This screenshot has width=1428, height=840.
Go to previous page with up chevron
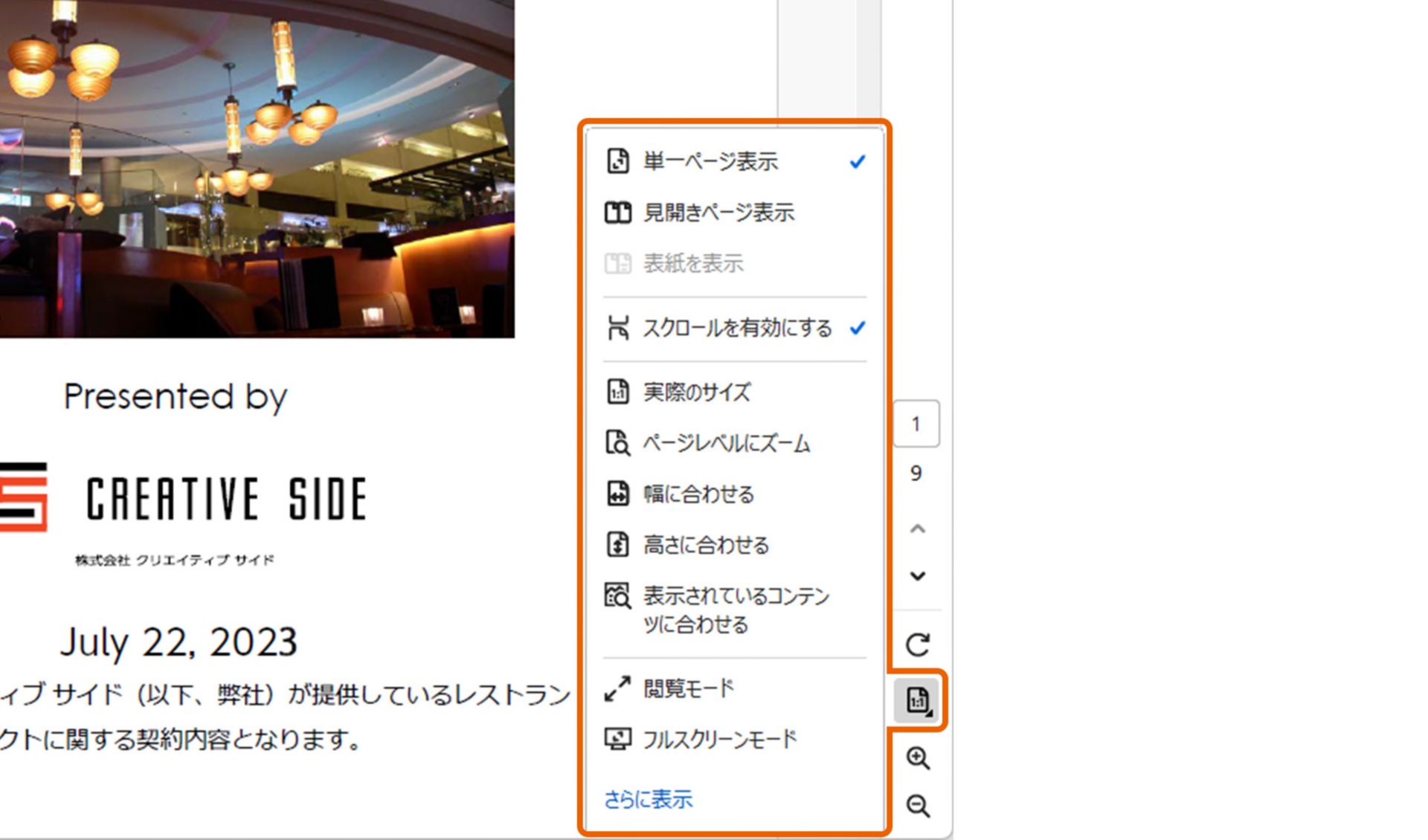click(917, 529)
